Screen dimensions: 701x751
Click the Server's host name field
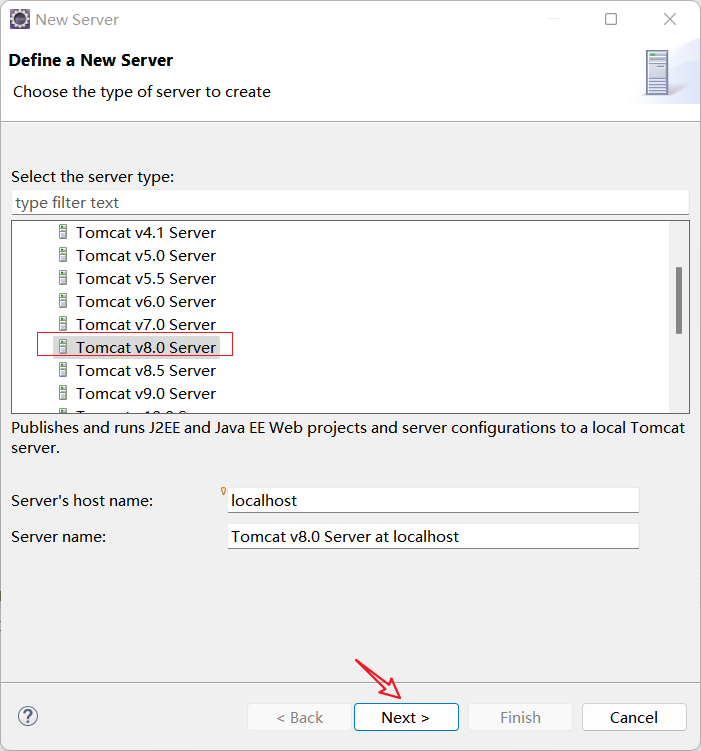(x=433, y=501)
